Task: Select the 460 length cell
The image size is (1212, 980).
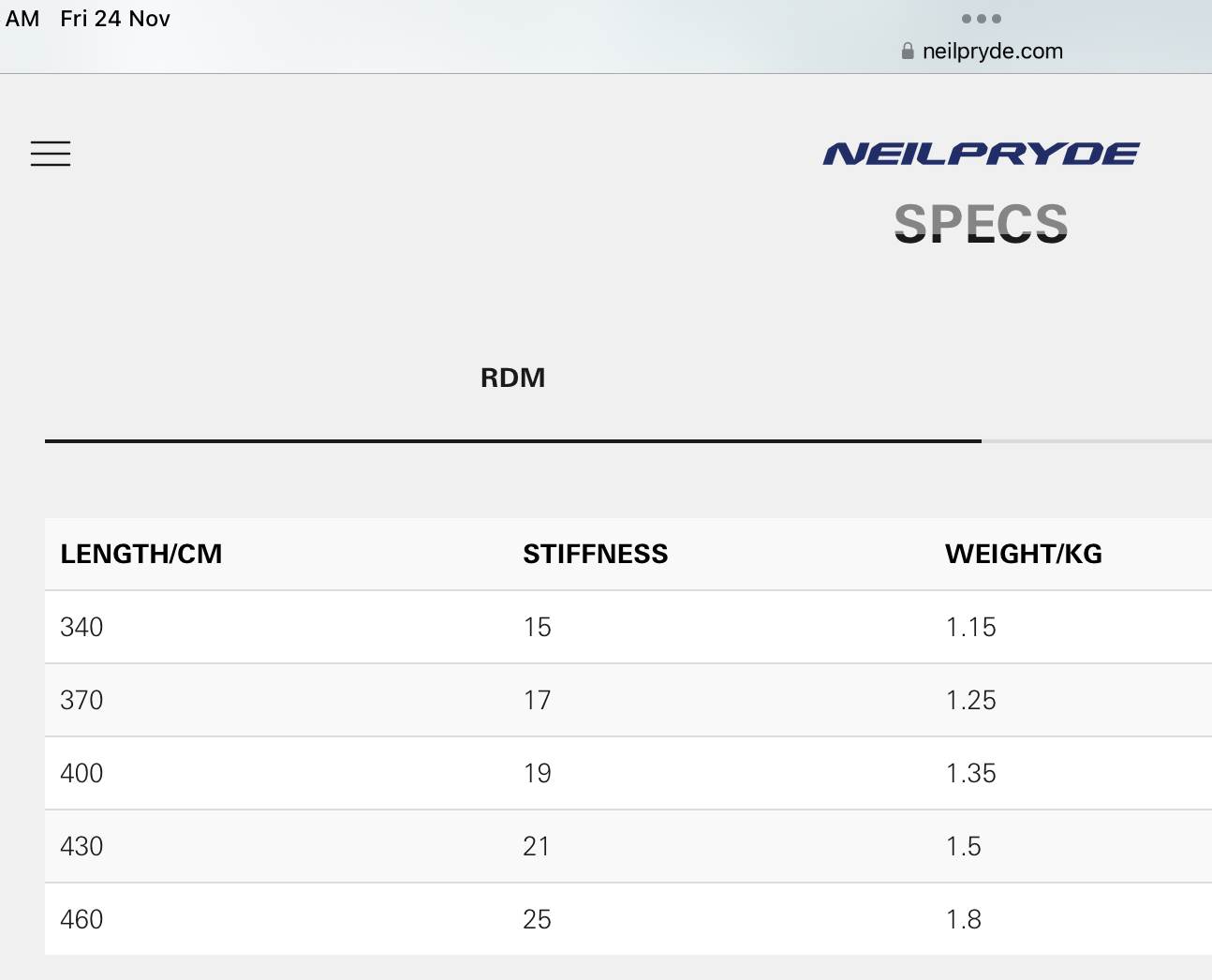Action: tap(81, 919)
